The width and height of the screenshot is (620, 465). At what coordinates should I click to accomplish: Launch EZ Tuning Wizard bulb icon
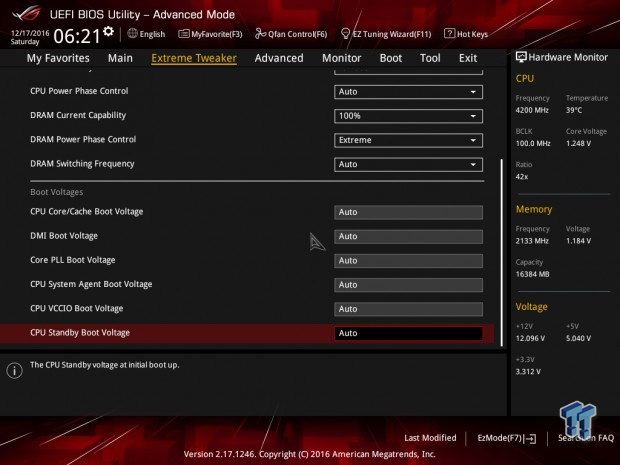click(345, 34)
